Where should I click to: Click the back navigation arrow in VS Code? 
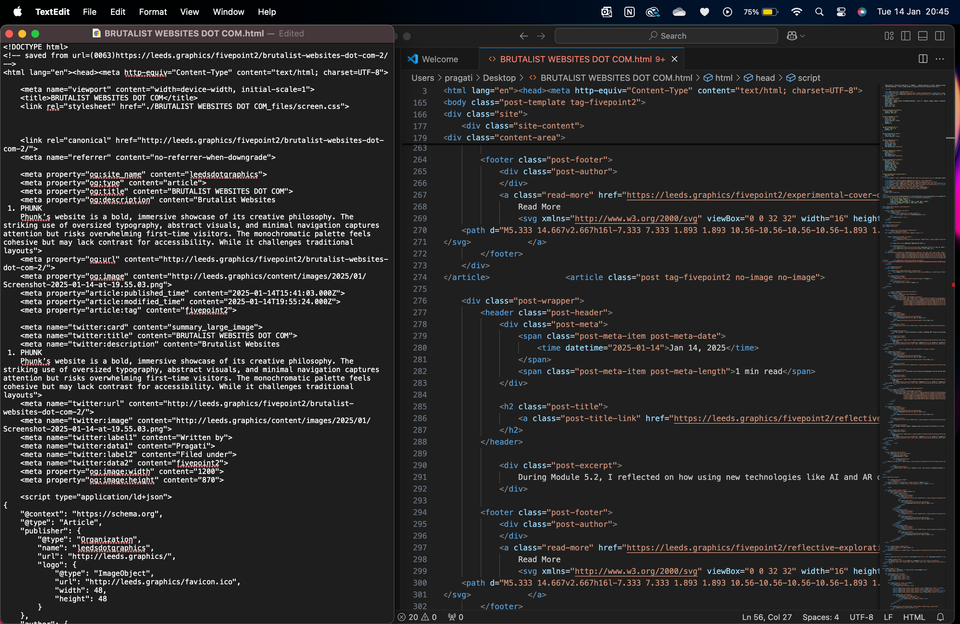(x=523, y=35)
